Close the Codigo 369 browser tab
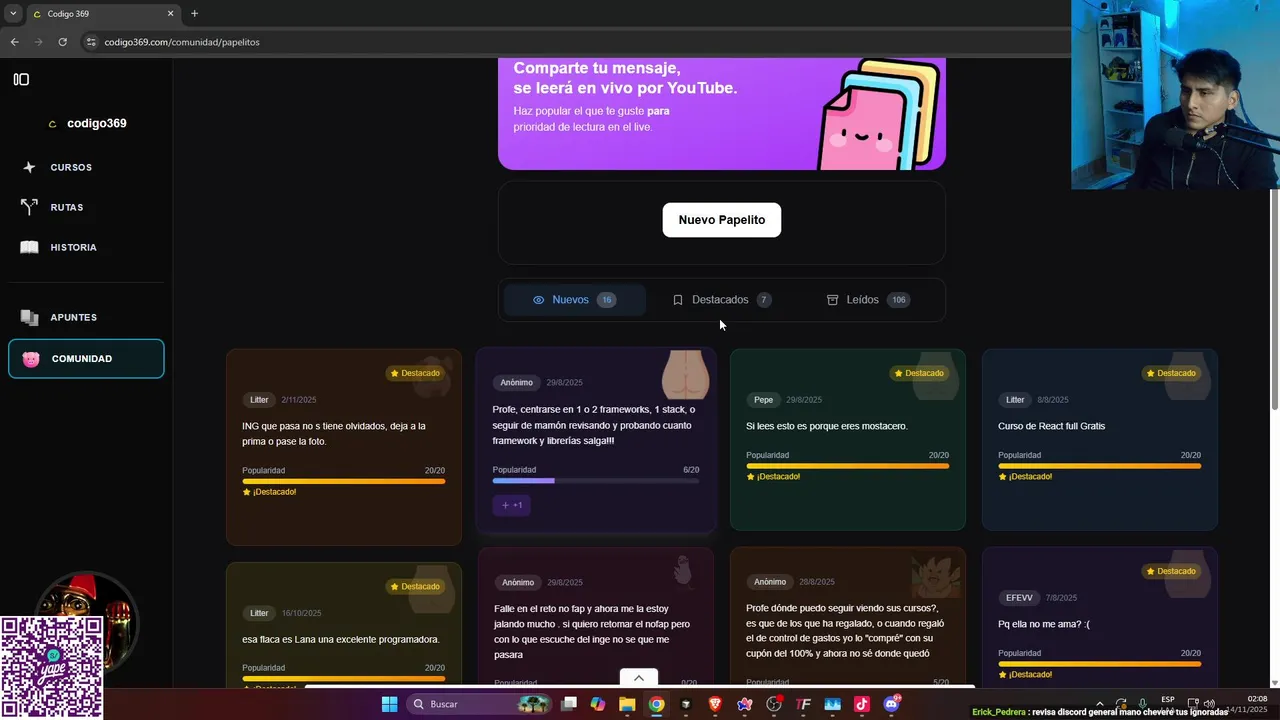The image size is (1280, 720). click(170, 14)
